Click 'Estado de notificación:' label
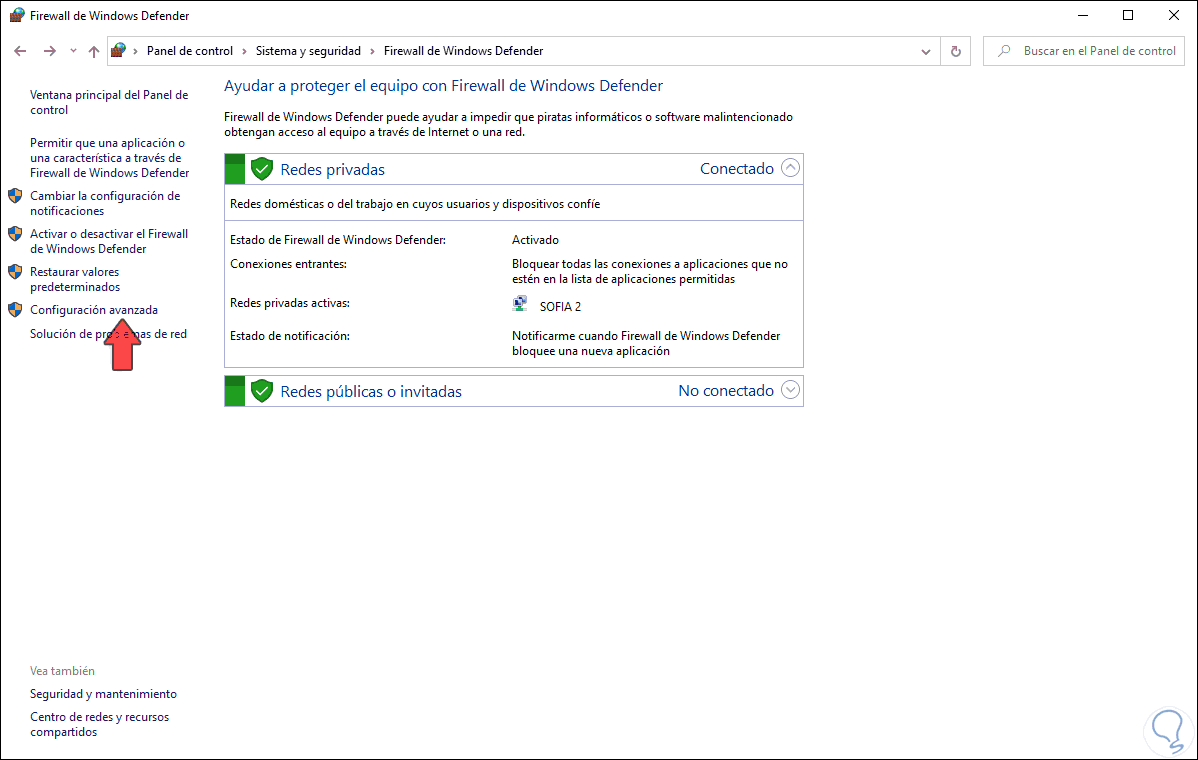 click(x=290, y=335)
